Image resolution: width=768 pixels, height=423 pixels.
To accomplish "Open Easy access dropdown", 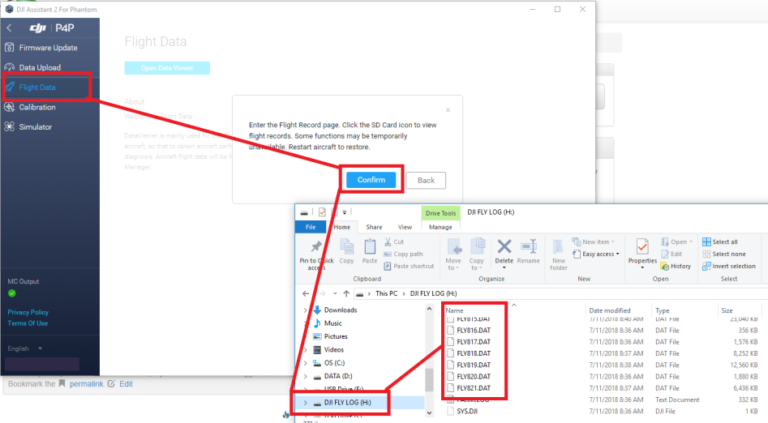I will [596, 254].
